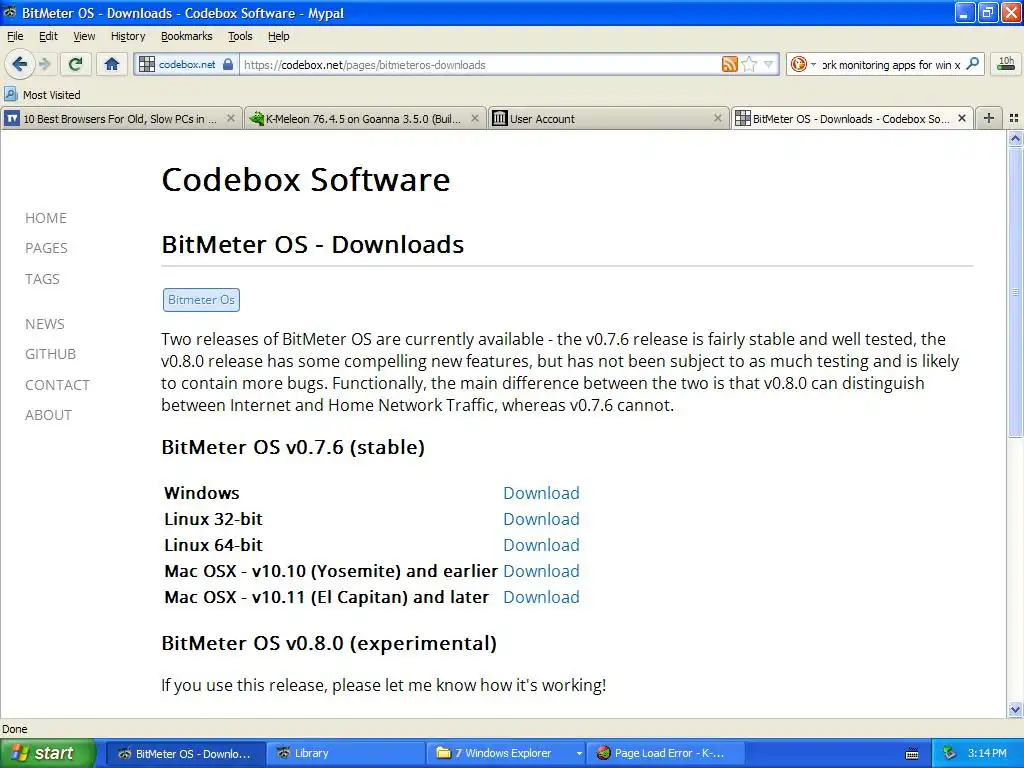Screen dimensions: 1024x768
Task: Click the HOME sidebar link
Action: tap(46, 218)
